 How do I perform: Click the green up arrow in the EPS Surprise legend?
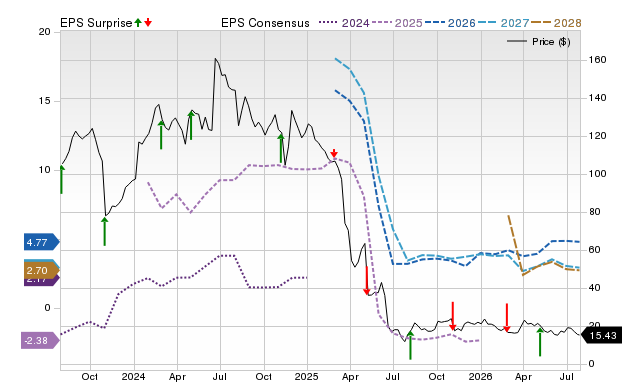tap(138, 22)
